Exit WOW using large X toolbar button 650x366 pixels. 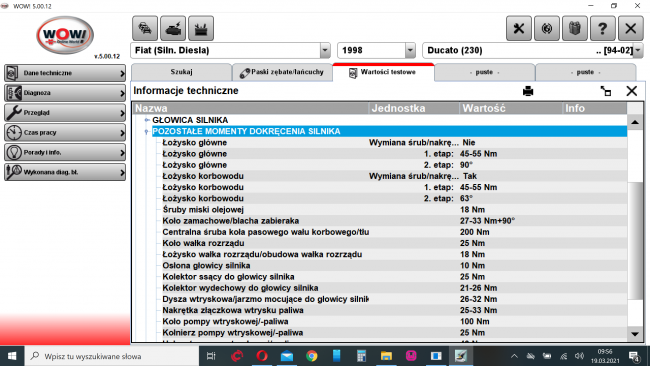pyautogui.click(x=631, y=28)
